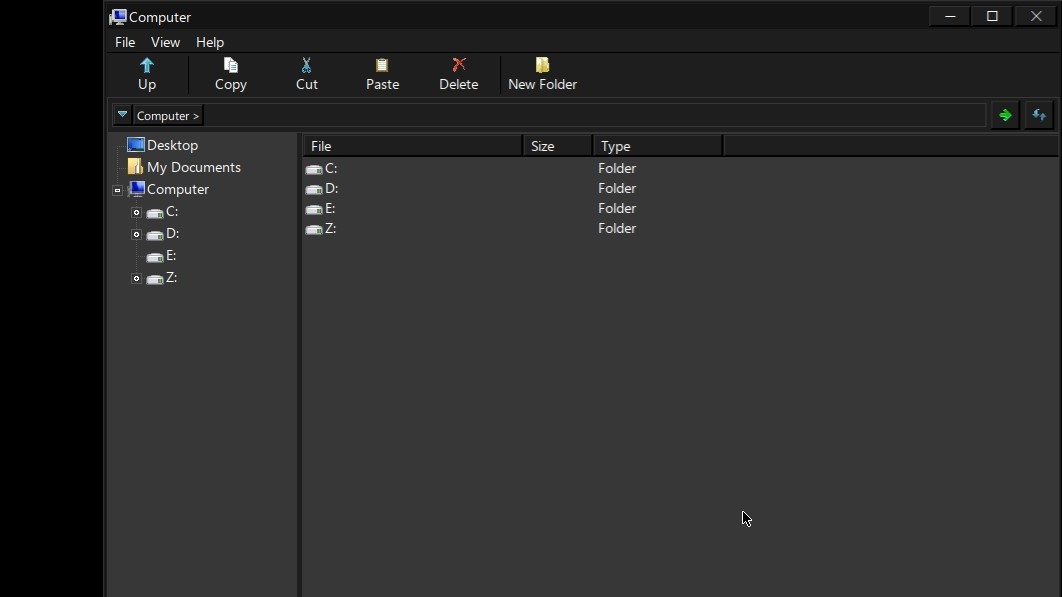Expand the C: drive tree node
This screenshot has height=597, width=1062.
tap(137, 212)
